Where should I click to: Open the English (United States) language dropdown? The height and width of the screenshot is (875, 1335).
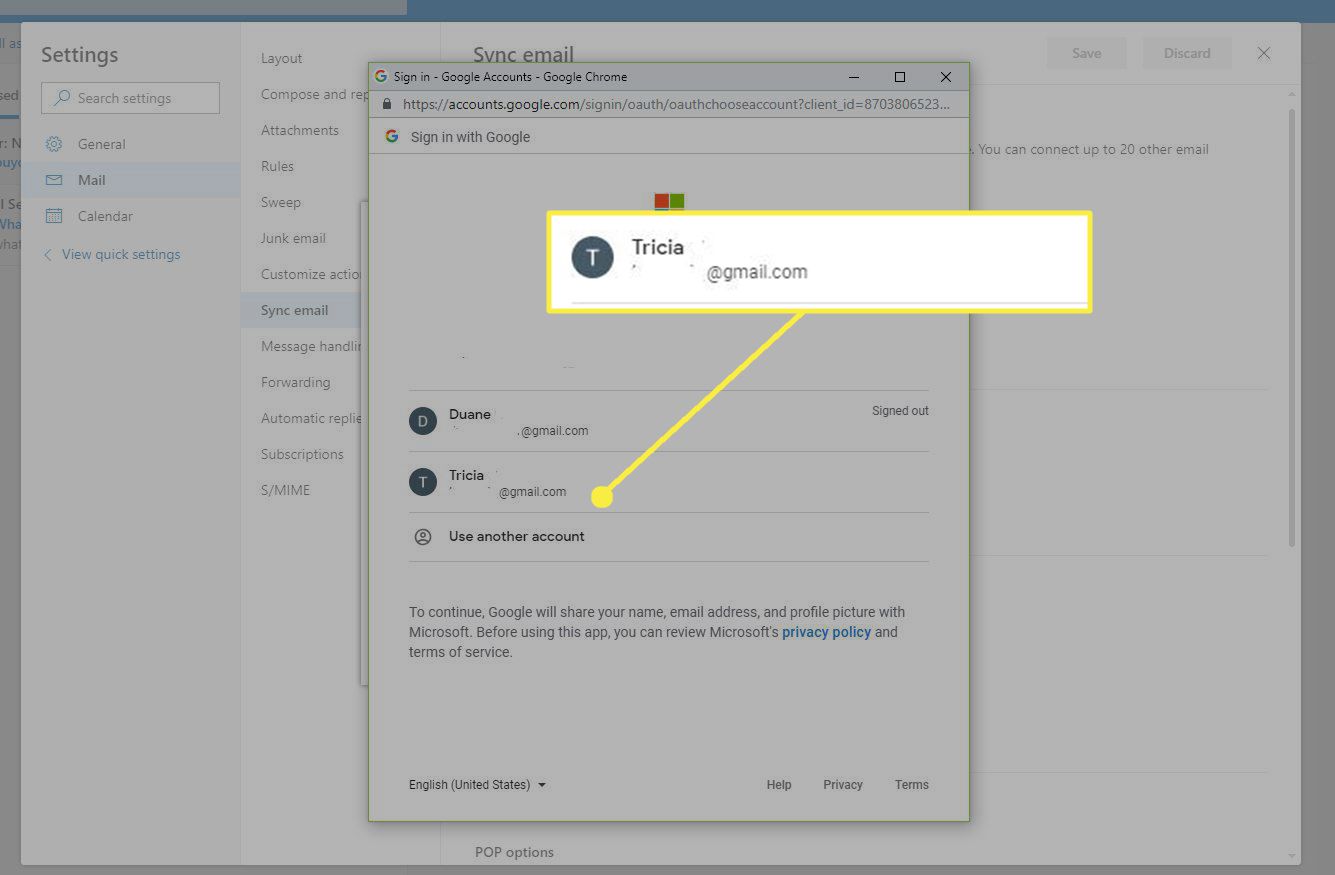pos(477,785)
